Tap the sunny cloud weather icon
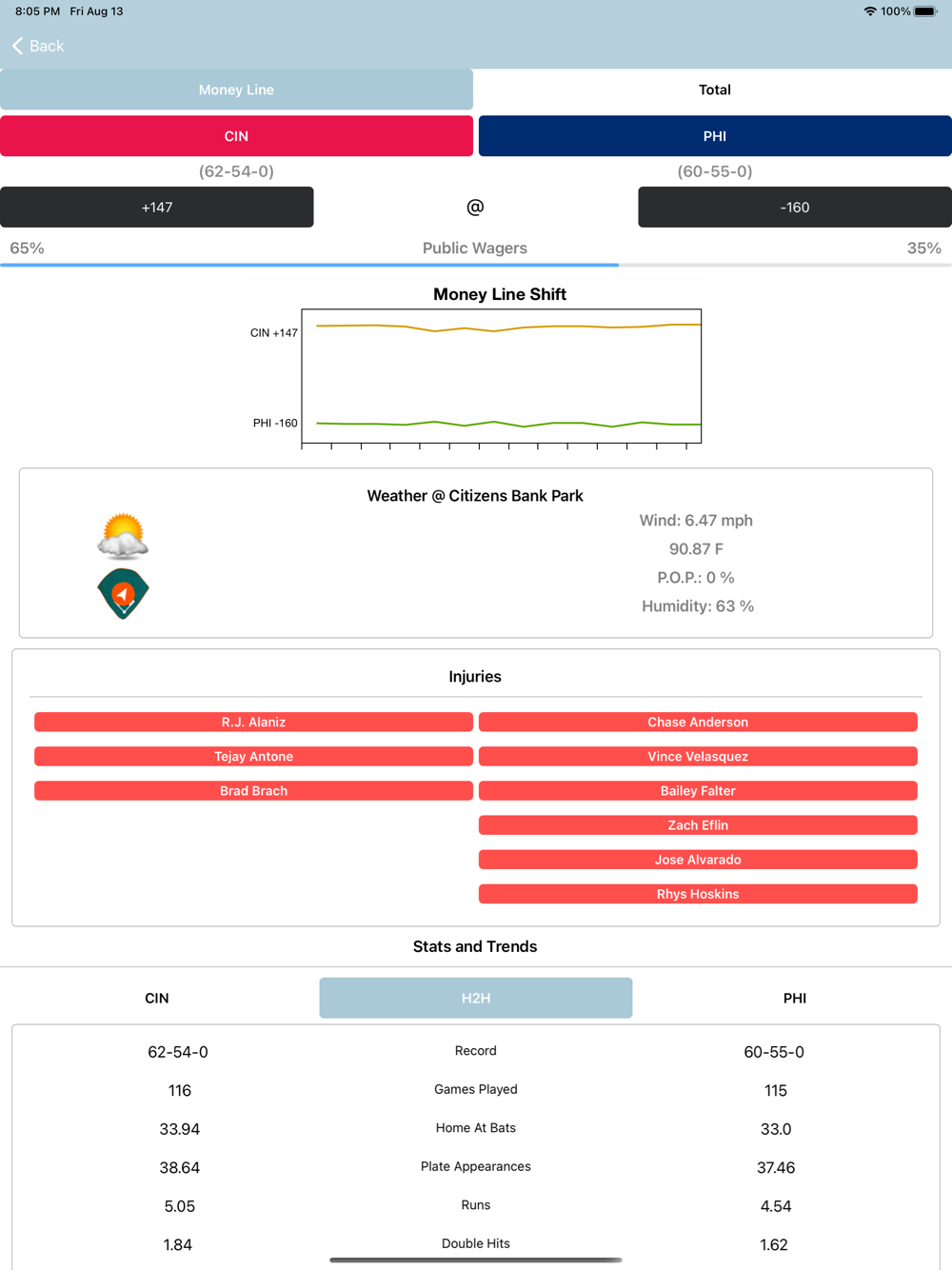Image resolution: width=952 pixels, height=1270 pixels. click(x=123, y=535)
